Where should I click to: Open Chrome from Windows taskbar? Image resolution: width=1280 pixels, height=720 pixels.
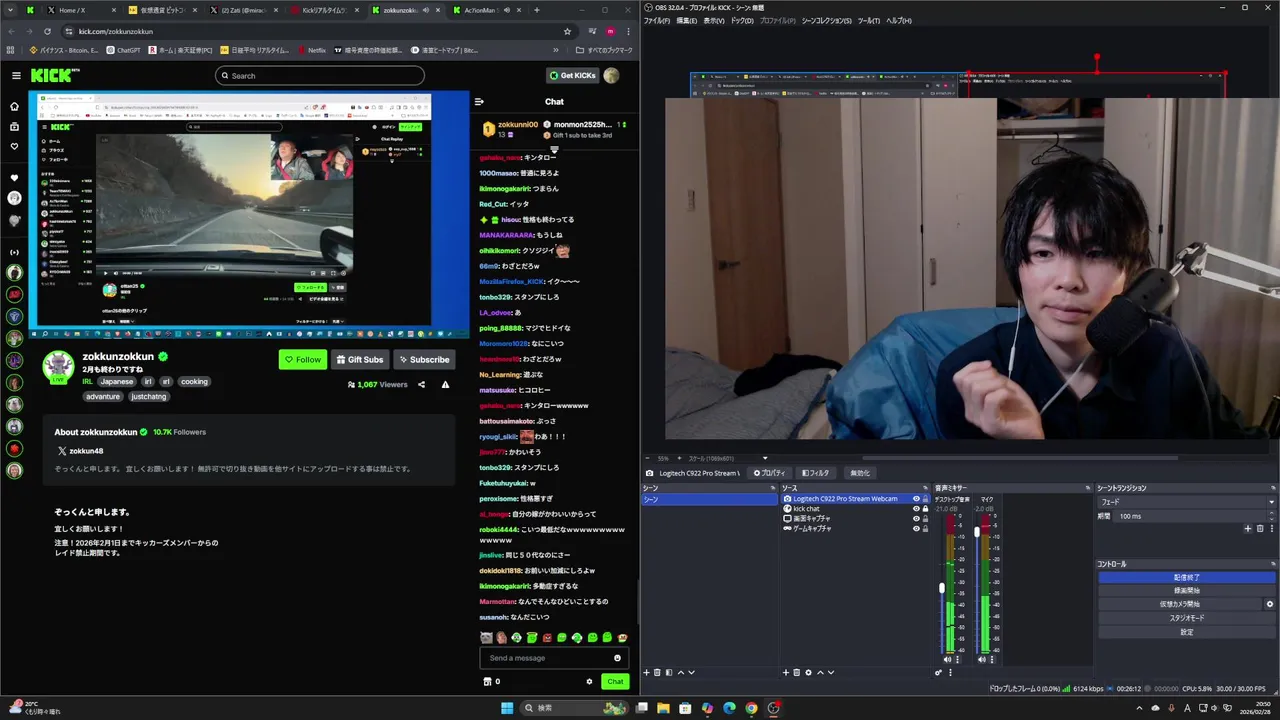(751, 708)
